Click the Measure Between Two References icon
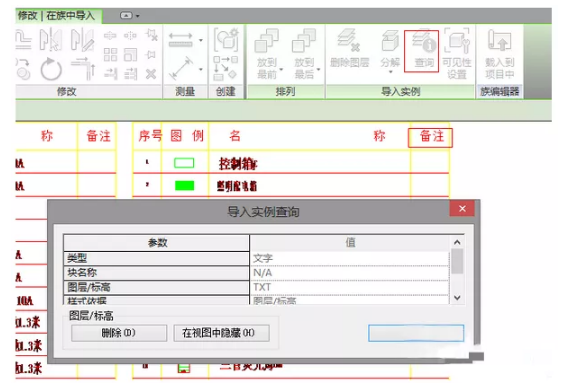561x390 pixels. (181, 40)
